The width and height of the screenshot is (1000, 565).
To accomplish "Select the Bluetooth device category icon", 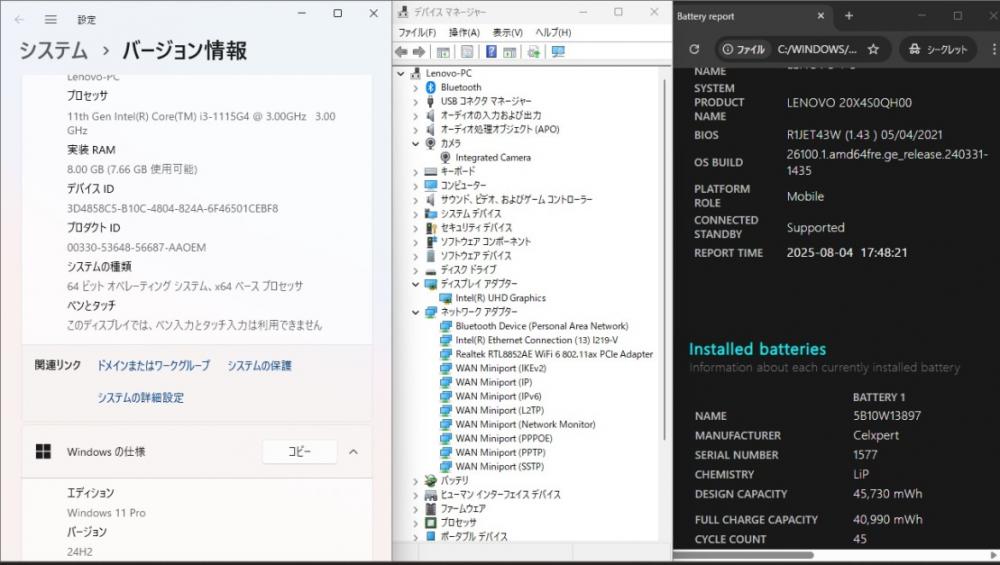I will coord(430,87).
